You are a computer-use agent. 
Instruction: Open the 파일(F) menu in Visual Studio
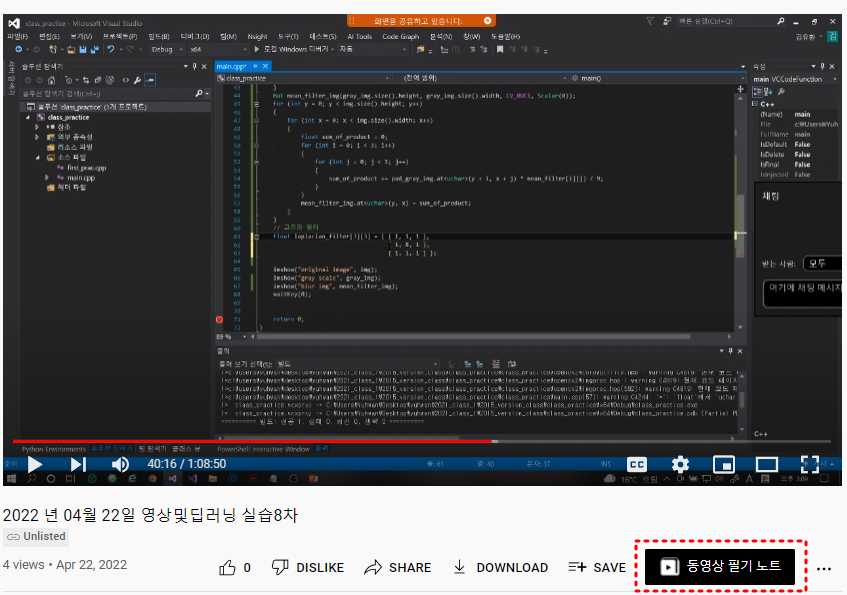point(17,36)
